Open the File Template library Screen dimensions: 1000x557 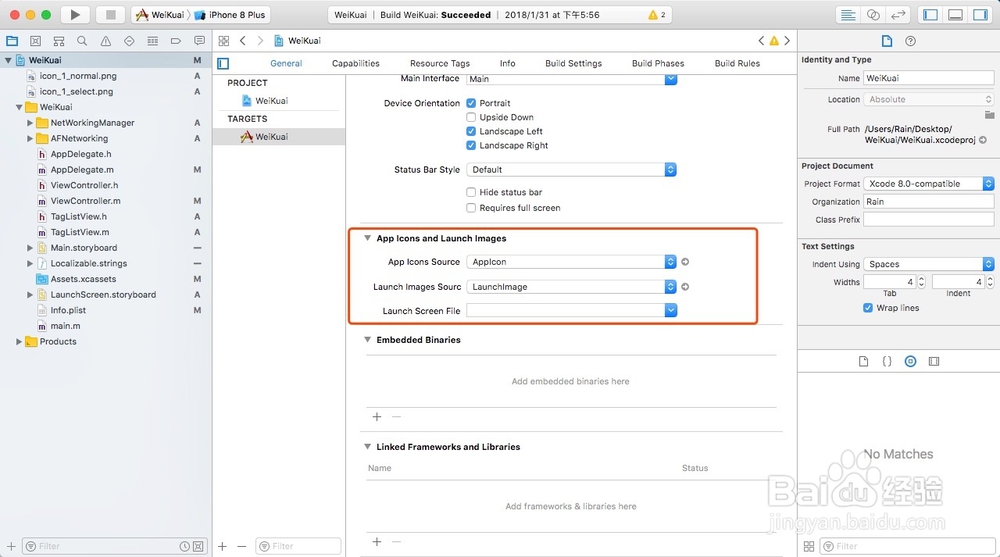pyautogui.click(x=864, y=361)
